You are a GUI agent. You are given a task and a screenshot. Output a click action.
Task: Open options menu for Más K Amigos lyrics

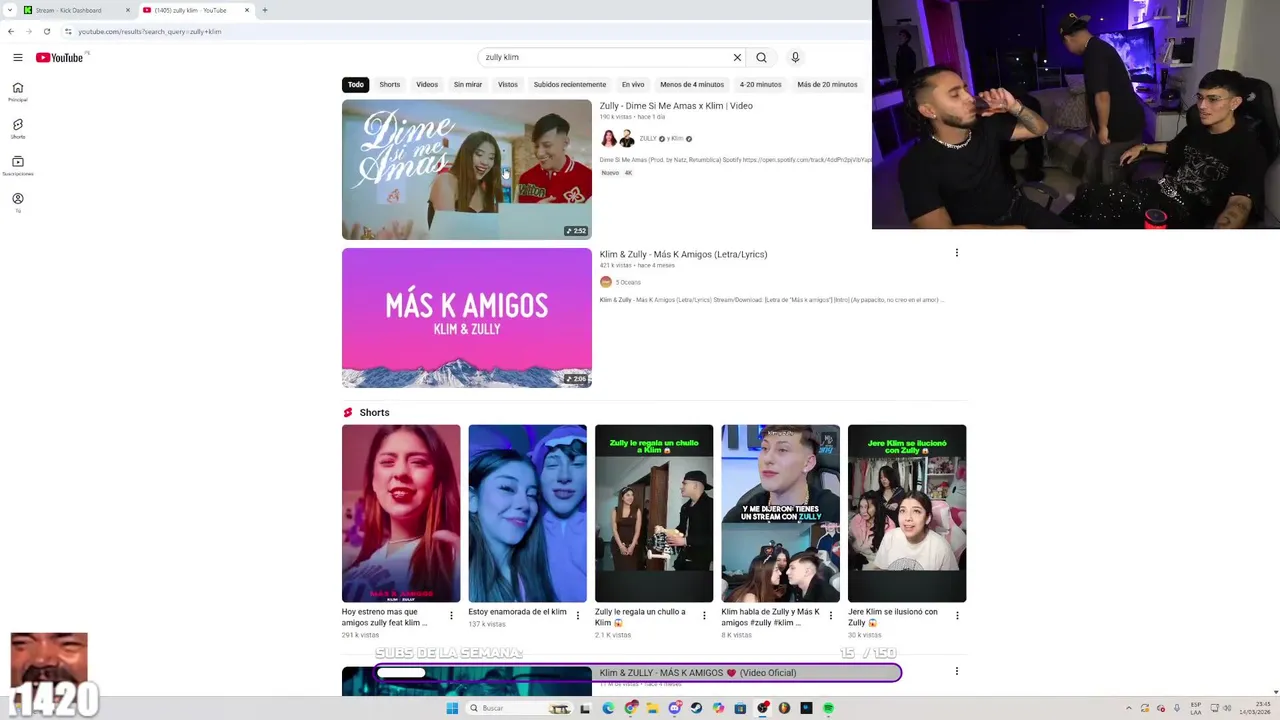click(957, 253)
